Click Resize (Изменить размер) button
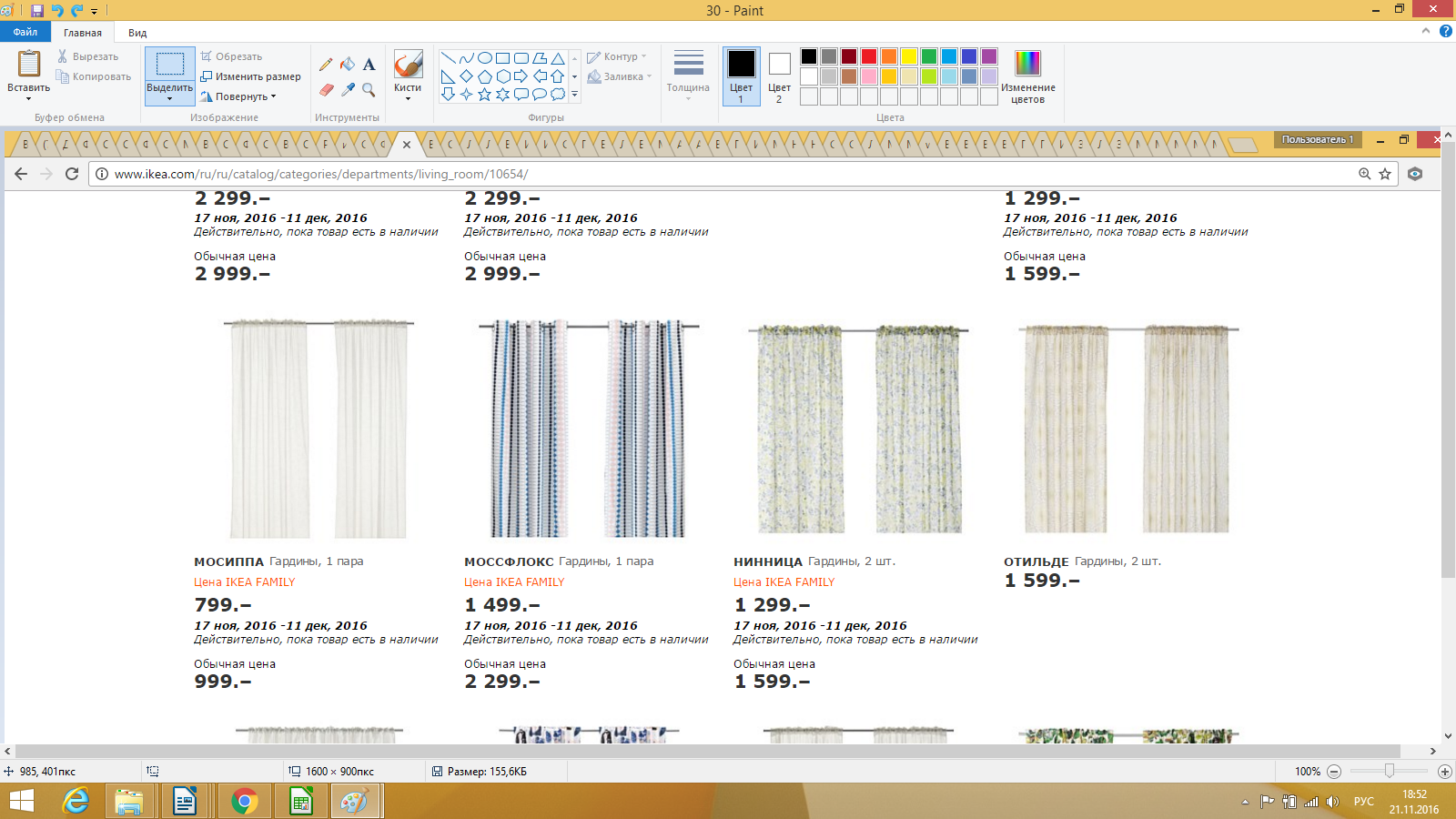 pos(251,76)
